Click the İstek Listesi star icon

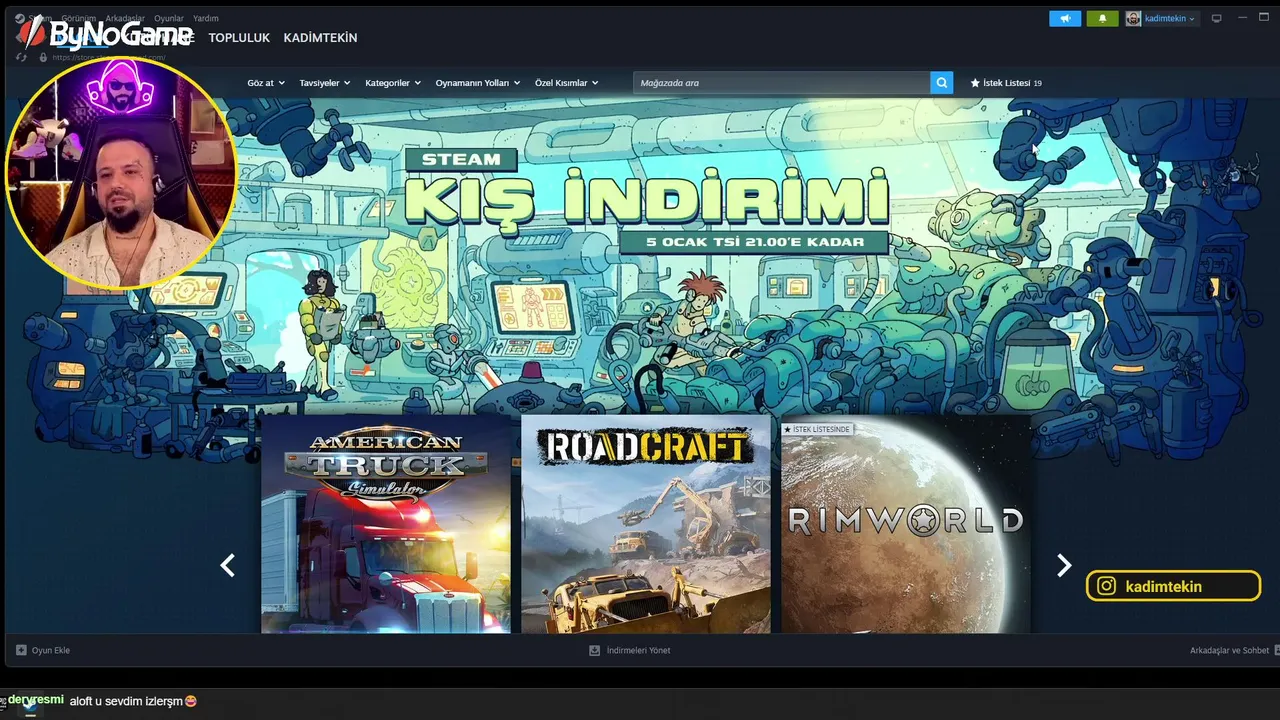pyautogui.click(x=975, y=83)
